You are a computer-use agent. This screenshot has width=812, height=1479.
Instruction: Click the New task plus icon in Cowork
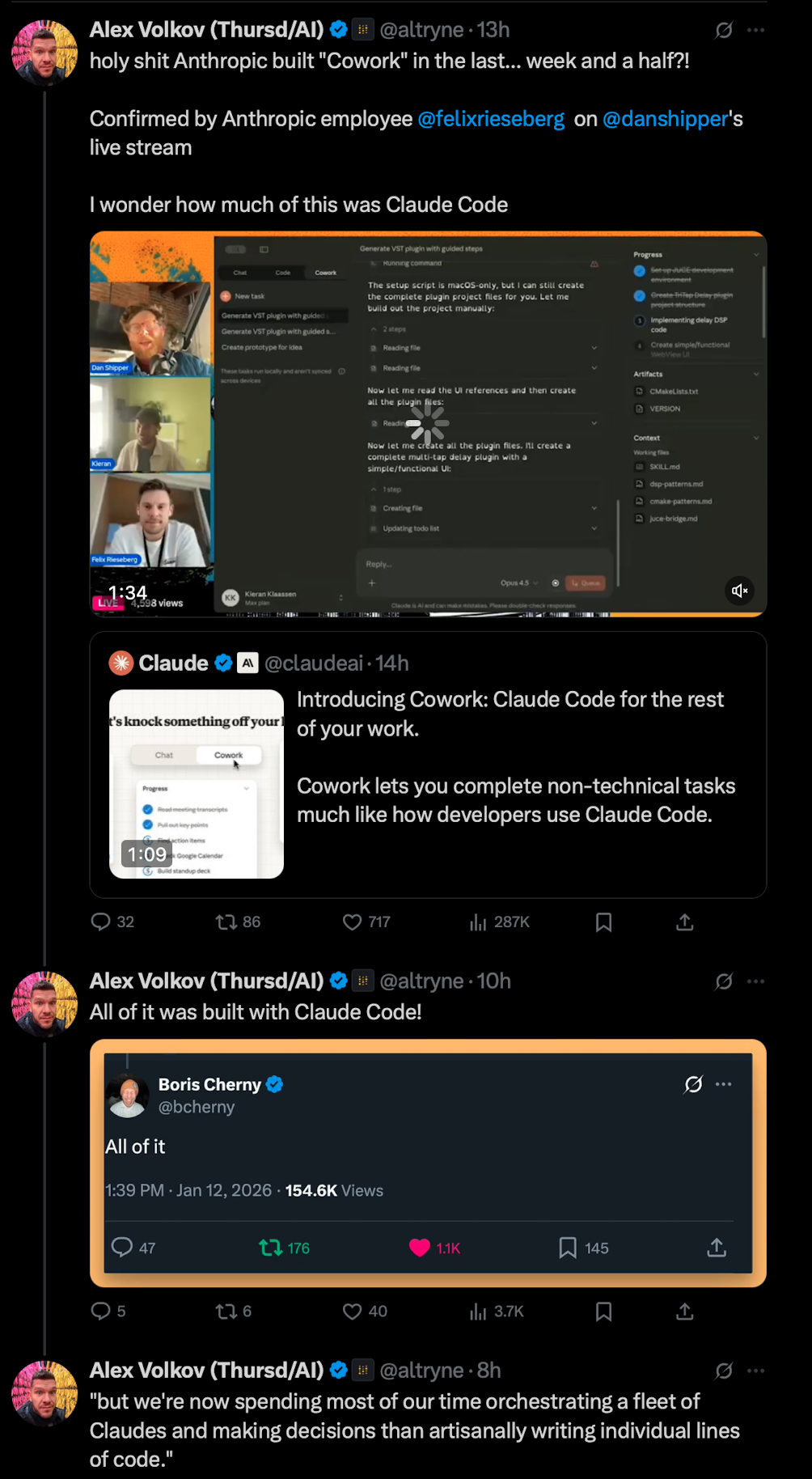coord(227,296)
